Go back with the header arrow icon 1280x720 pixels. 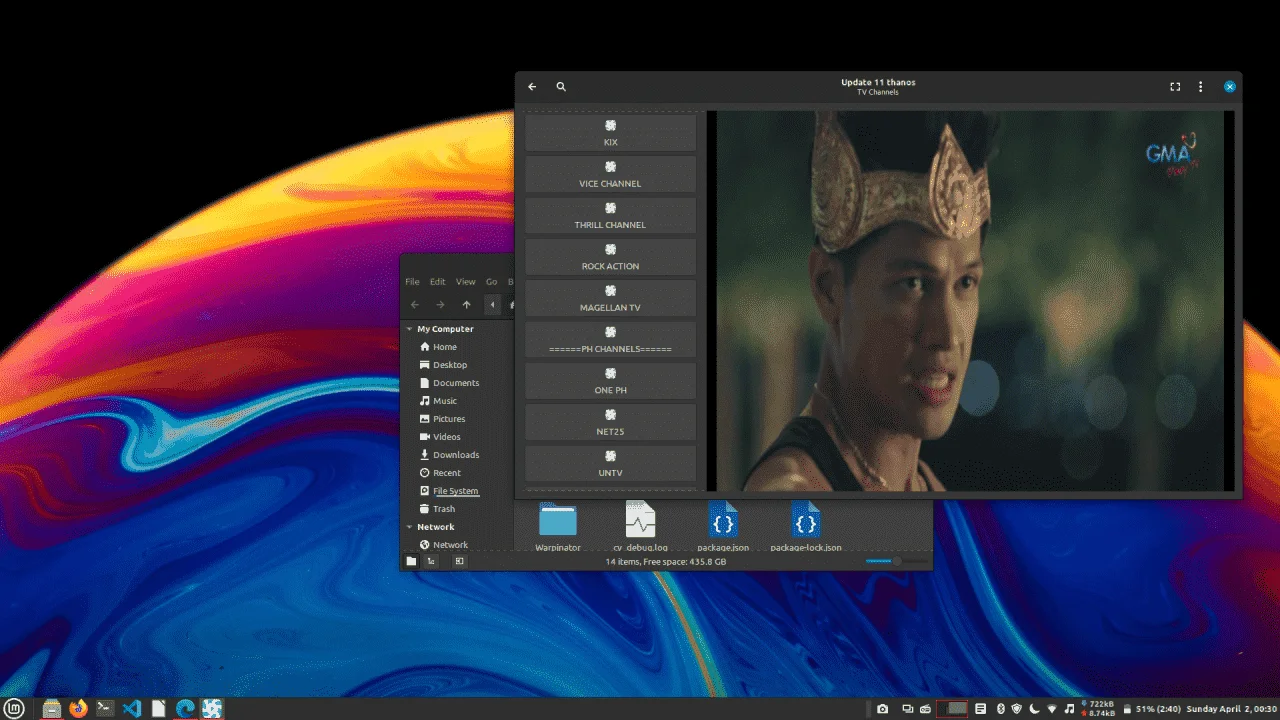click(x=532, y=87)
